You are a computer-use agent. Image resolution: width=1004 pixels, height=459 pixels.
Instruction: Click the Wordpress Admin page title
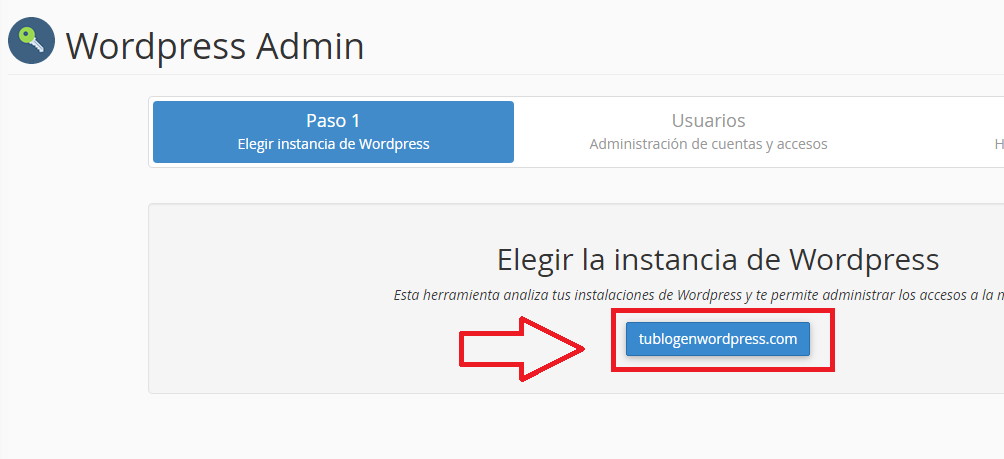(215, 45)
